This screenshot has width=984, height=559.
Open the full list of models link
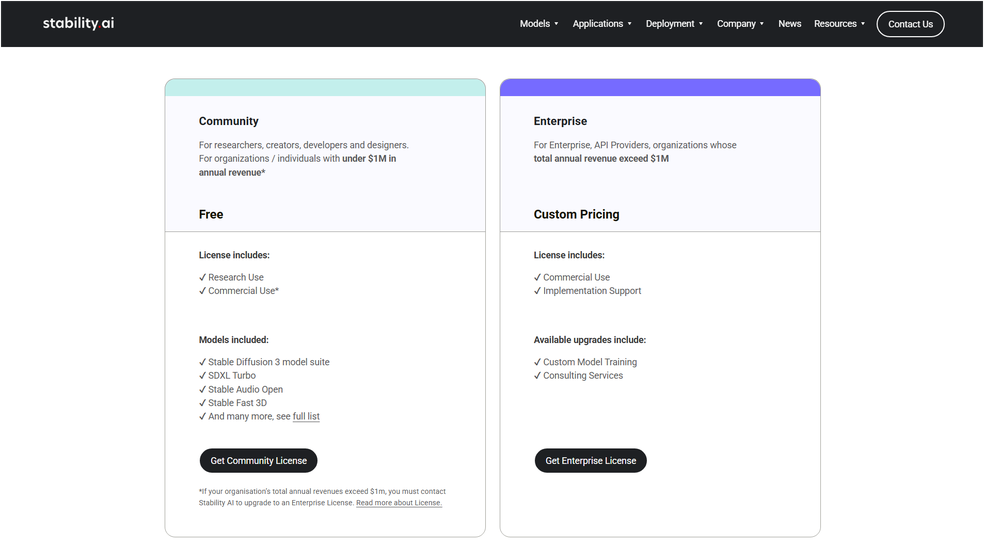pos(306,417)
